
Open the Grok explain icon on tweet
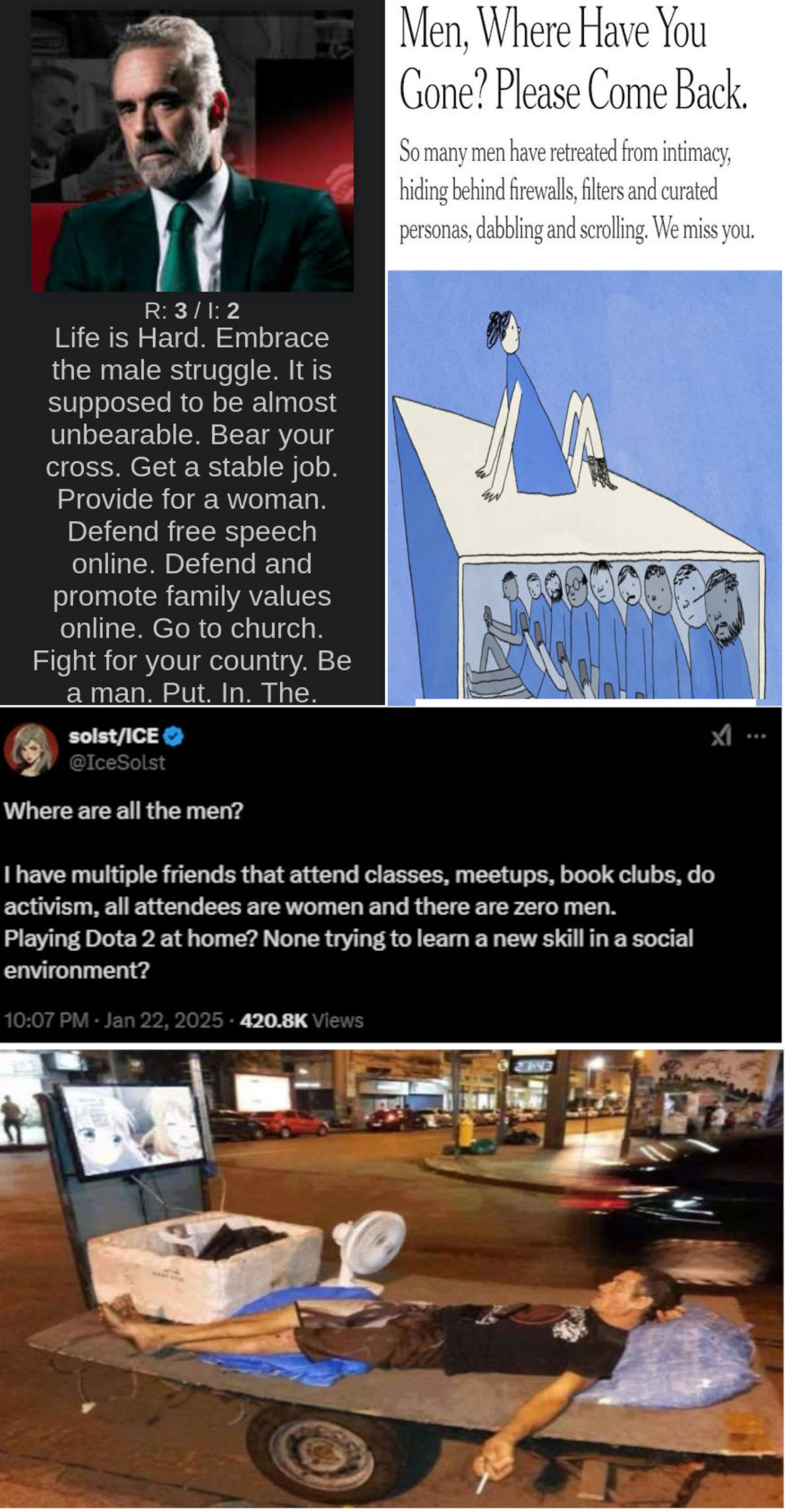721,736
